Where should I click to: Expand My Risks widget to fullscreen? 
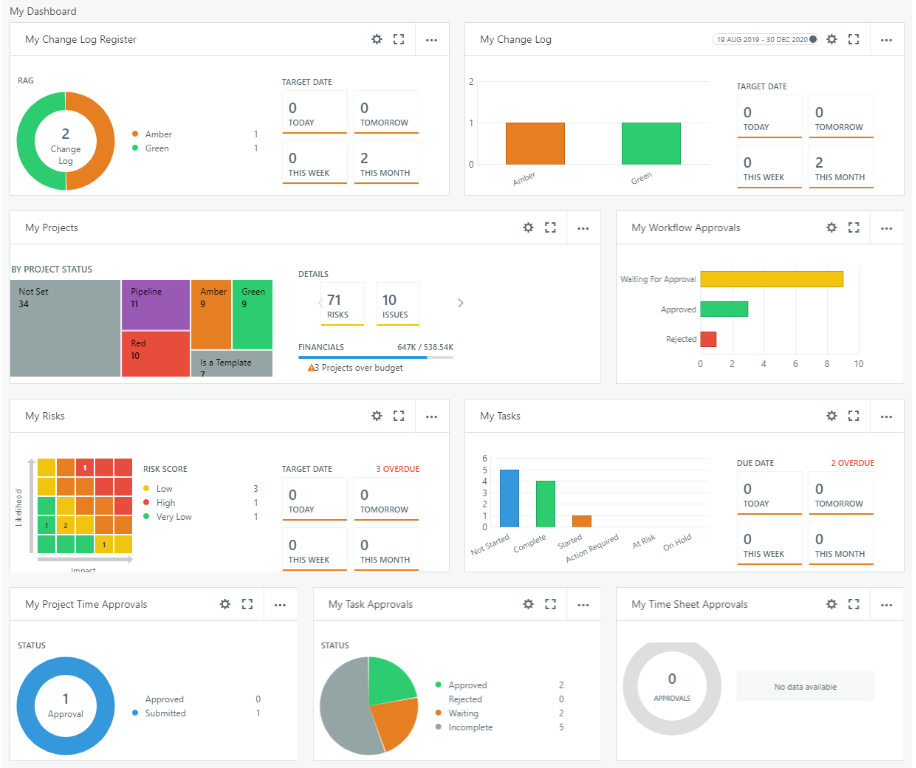[399, 416]
